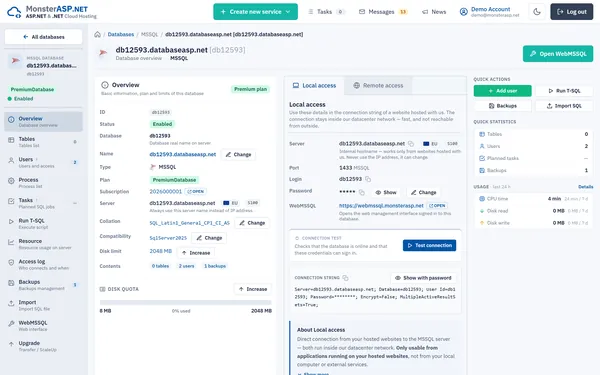
Task: Click OPEN badge next to WebMSSQL link
Action: click(x=437, y=206)
